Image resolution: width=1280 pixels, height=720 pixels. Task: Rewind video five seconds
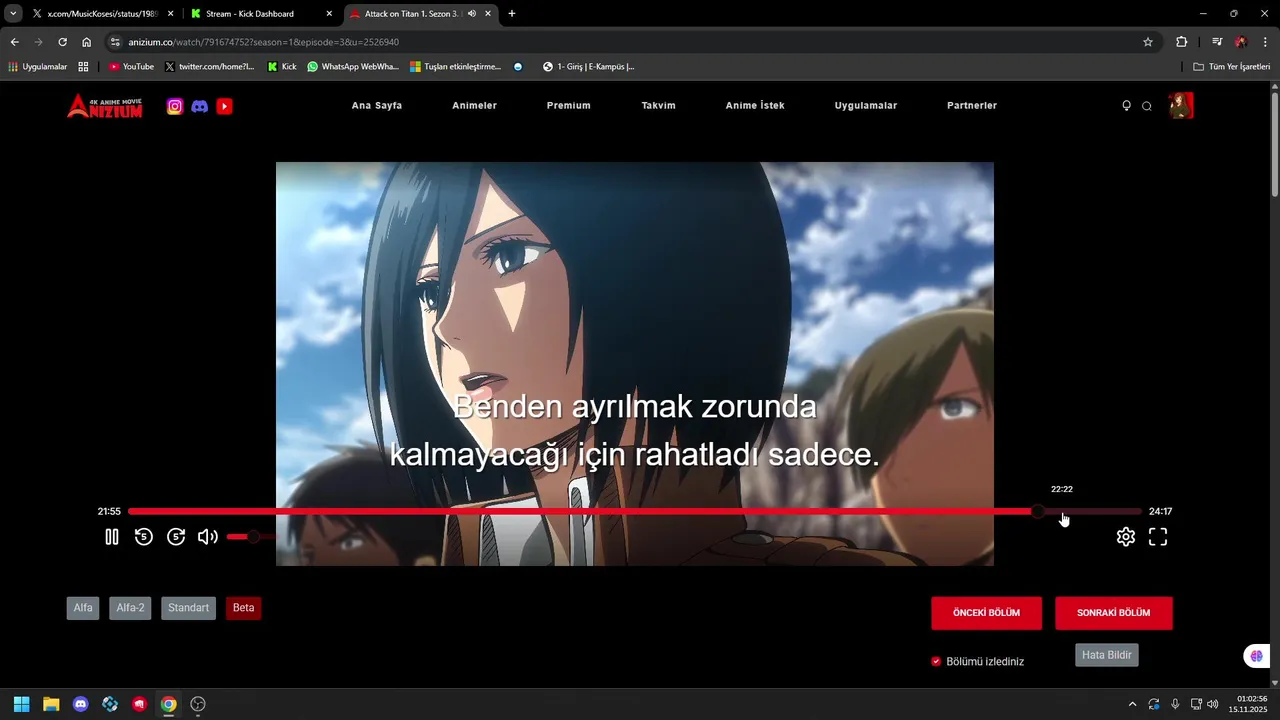pyautogui.click(x=144, y=537)
